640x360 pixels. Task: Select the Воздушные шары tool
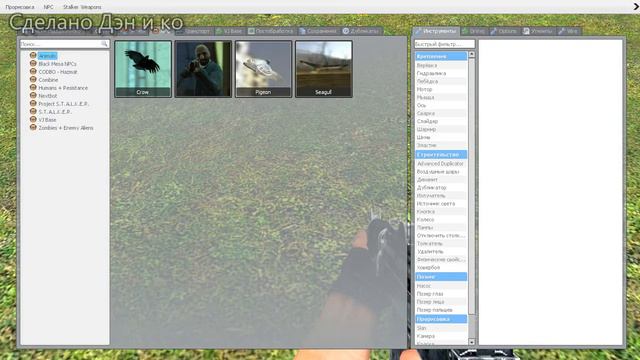441,172
